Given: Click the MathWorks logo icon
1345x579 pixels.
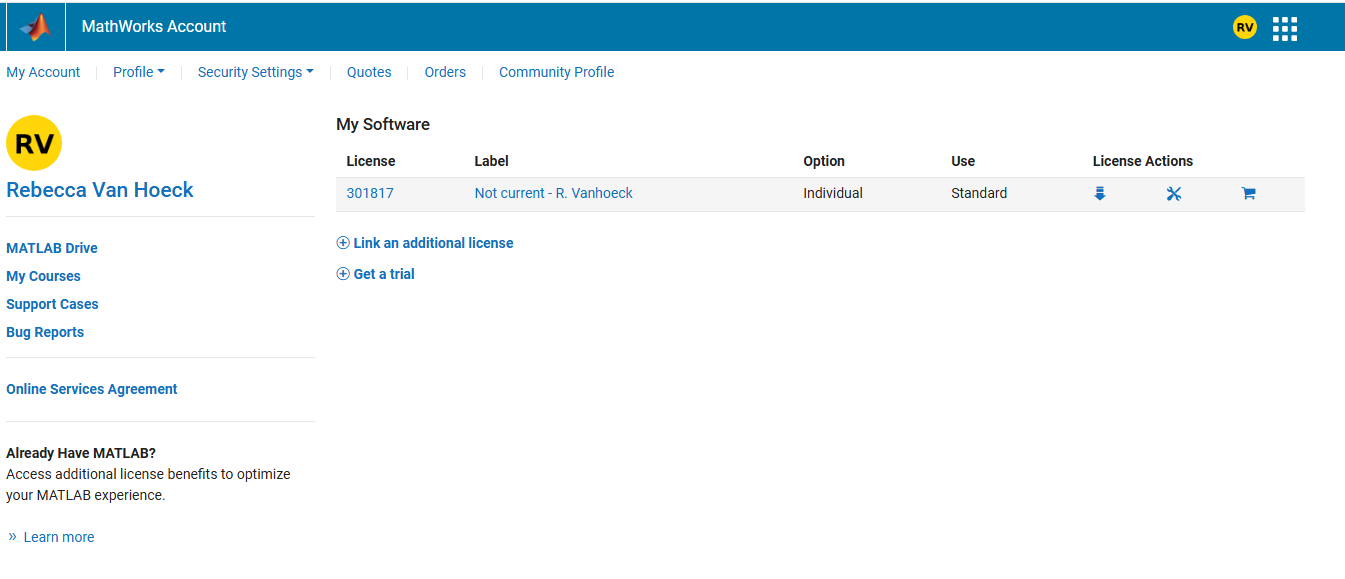Looking at the screenshot, I should (x=35, y=27).
